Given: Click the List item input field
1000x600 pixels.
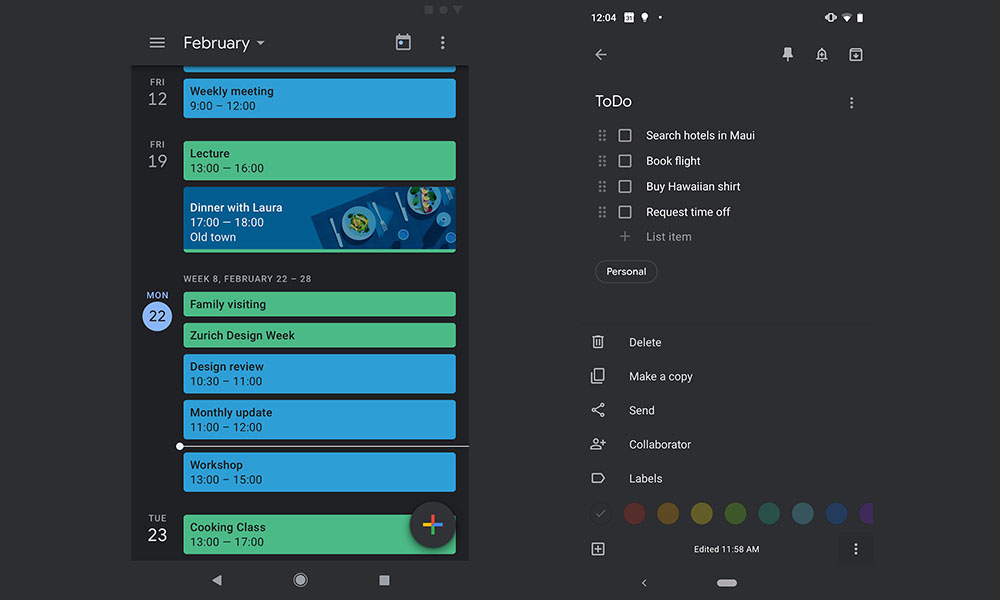Looking at the screenshot, I should tap(669, 237).
